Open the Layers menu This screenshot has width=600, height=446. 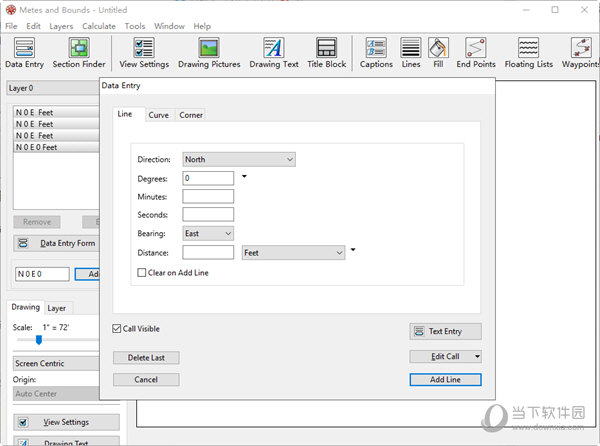click(x=61, y=26)
